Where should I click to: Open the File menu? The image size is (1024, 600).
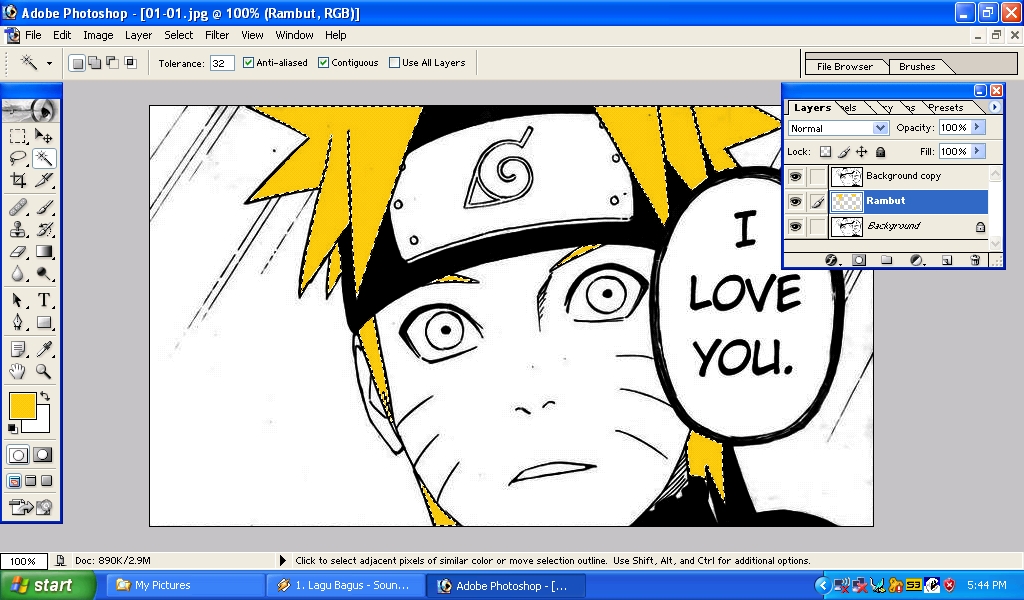tap(33, 35)
